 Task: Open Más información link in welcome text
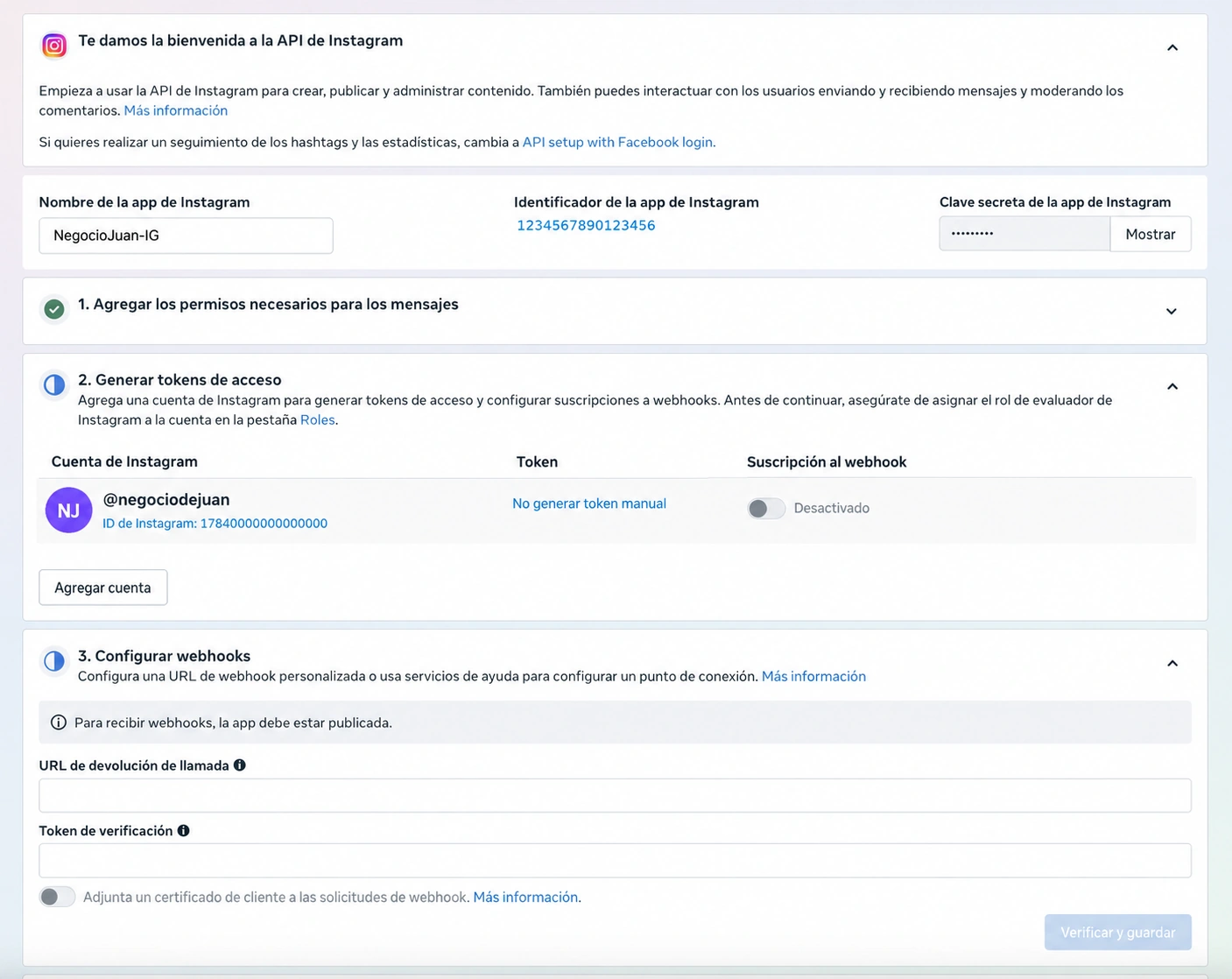pos(176,110)
